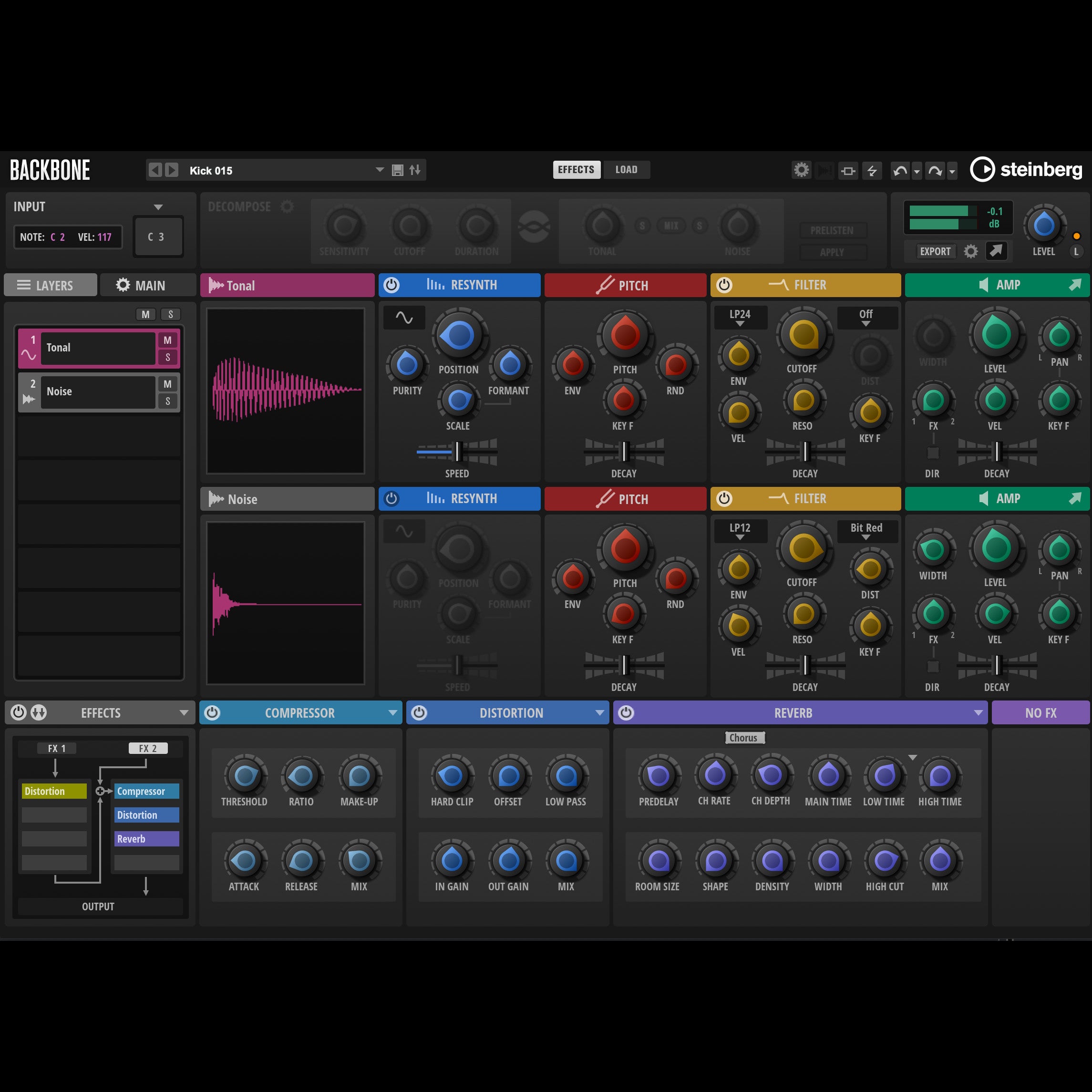Click the AMP expand arrow on Tonal row
This screenshot has width=1092, height=1092.
pos(1074,285)
